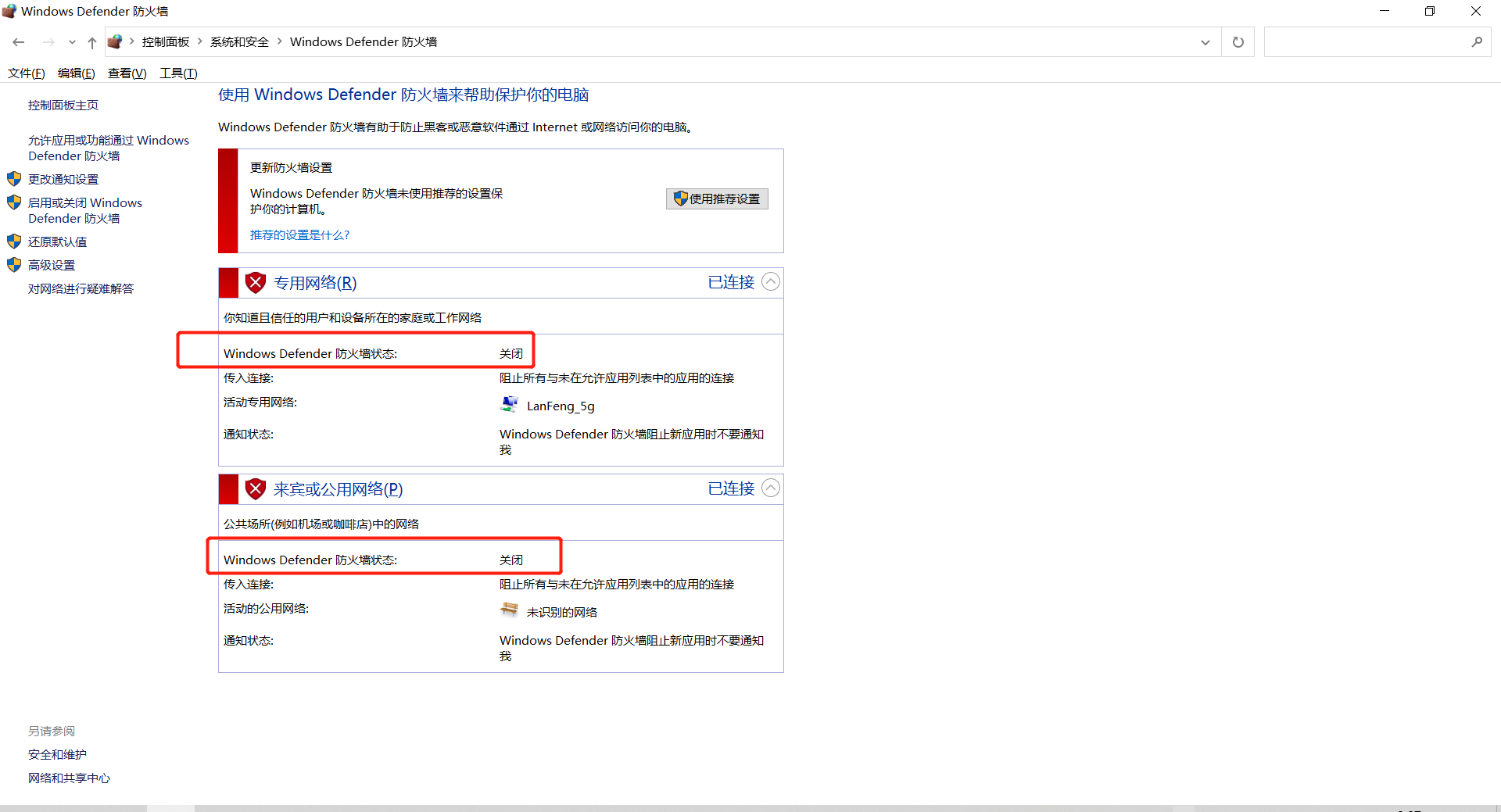Go up one level with Up arrow
This screenshot has width=1501, height=812.
92,42
